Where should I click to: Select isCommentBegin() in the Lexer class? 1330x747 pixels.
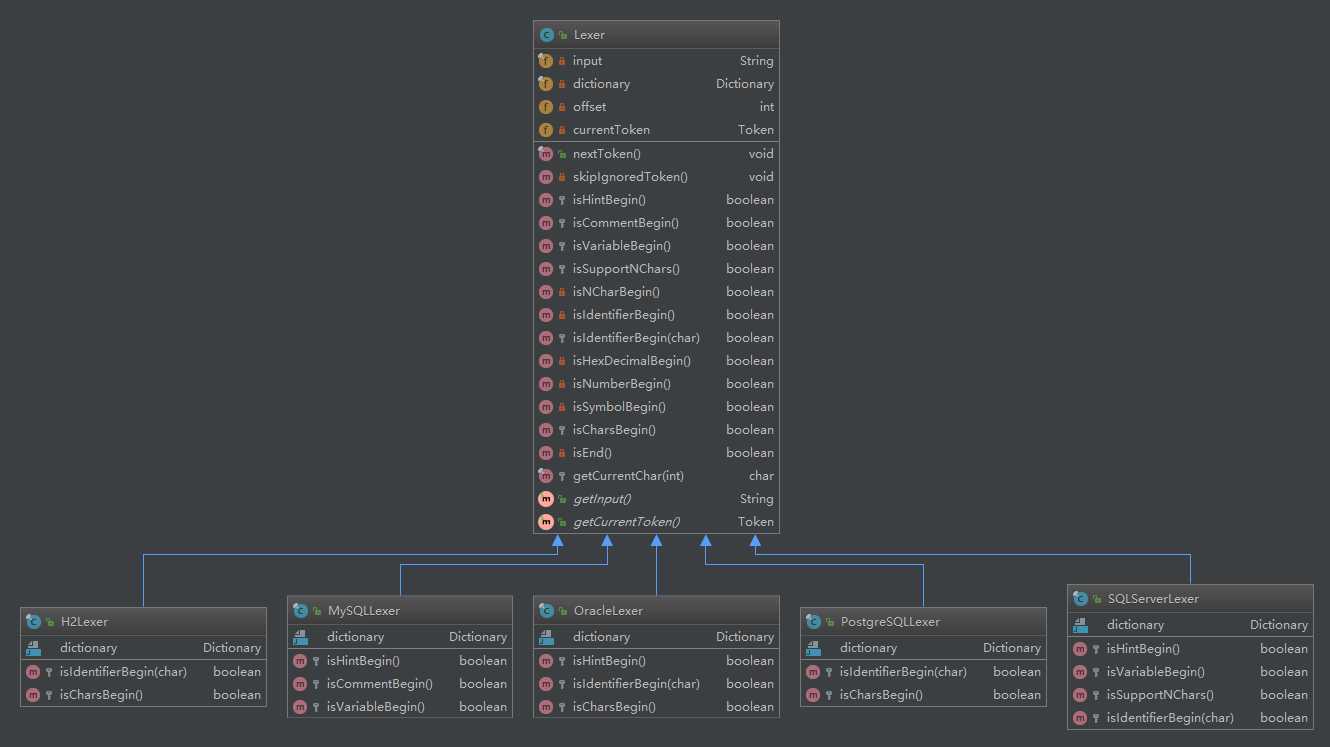pos(626,223)
